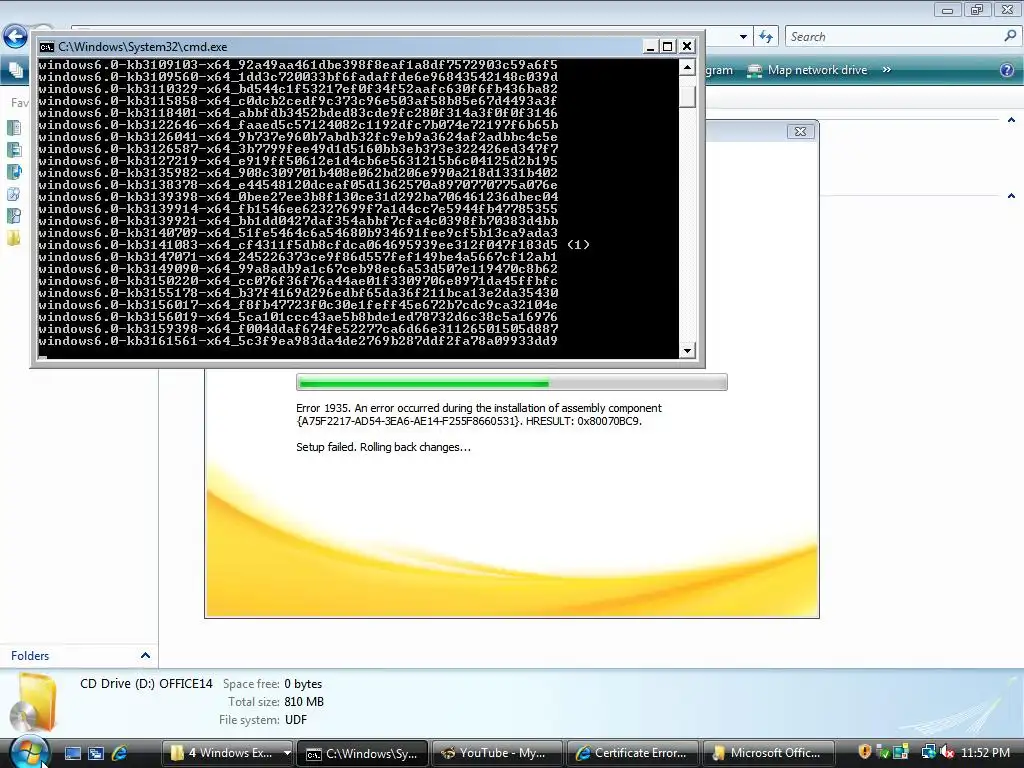Open cmd.exe system menu icon in title bar
The width and height of the screenshot is (1024, 768).
coord(46,47)
